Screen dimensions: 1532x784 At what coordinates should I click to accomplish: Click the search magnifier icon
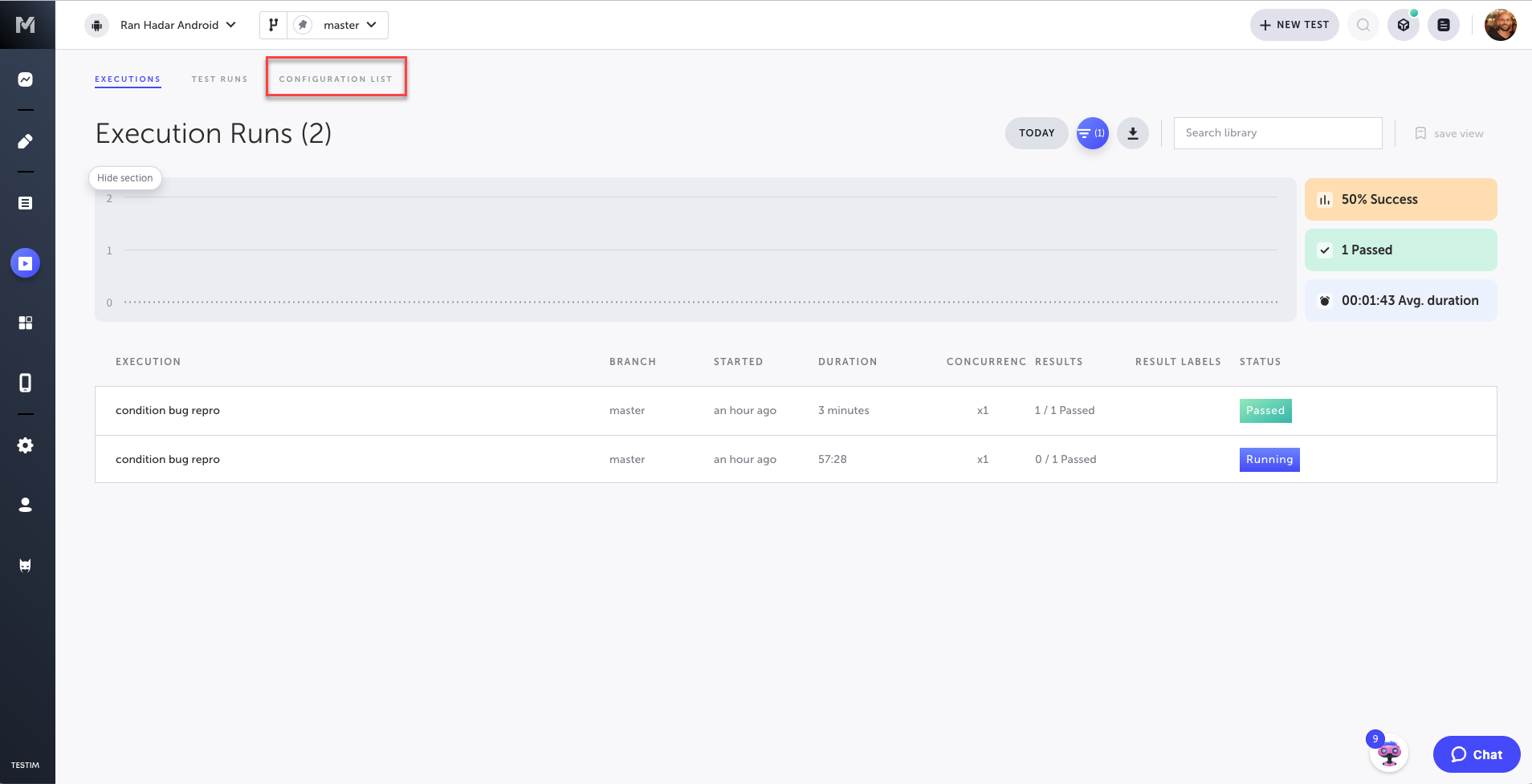point(1363,25)
